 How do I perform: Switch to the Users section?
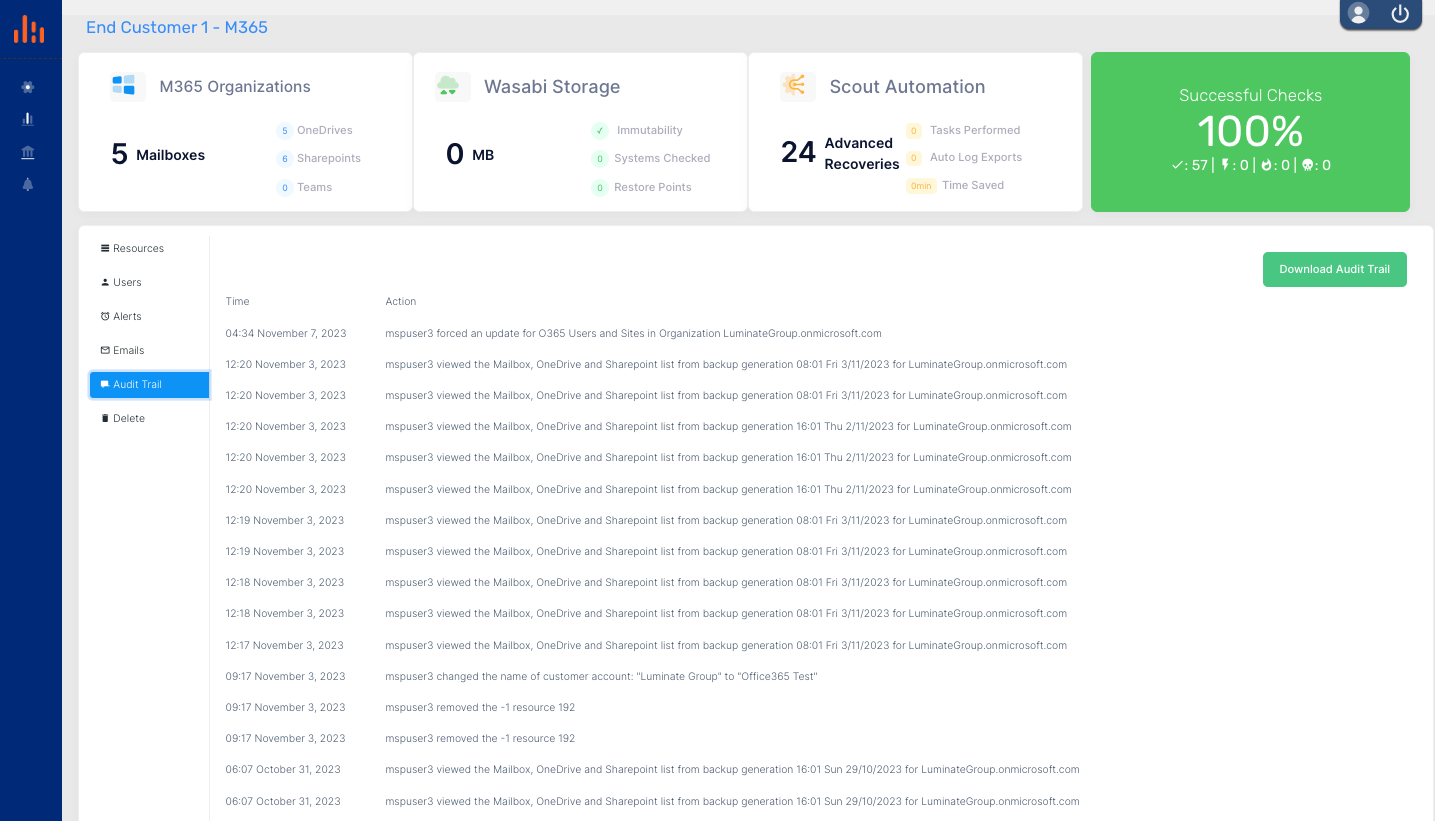(126, 282)
